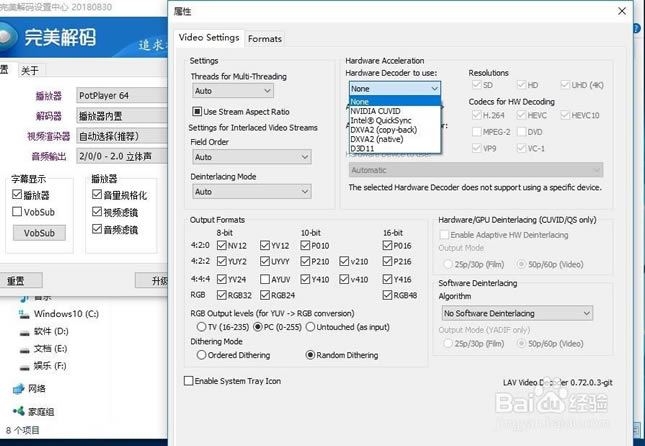The width and height of the screenshot is (645, 446).
Task: Close the 属性 properties dialog
Action: point(622,11)
